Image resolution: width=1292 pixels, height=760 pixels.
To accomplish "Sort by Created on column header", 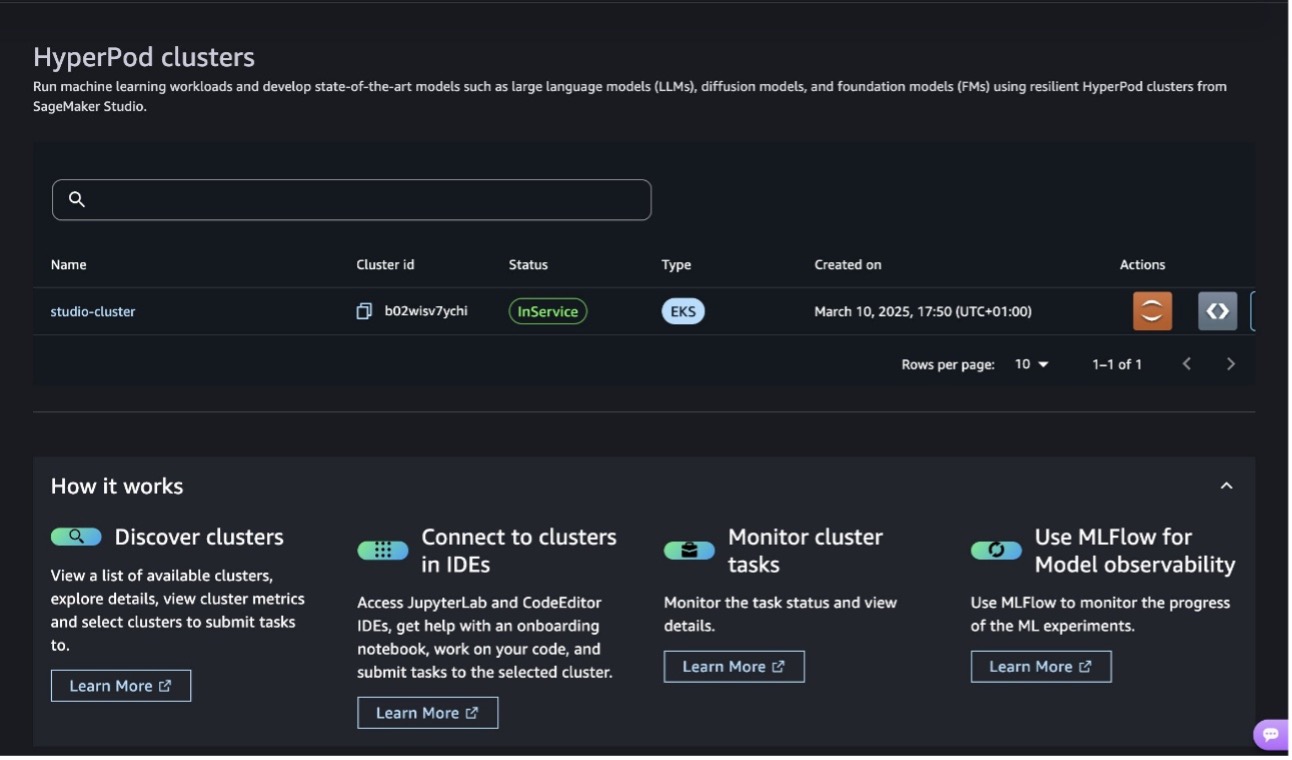I will click(x=848, y=265).
